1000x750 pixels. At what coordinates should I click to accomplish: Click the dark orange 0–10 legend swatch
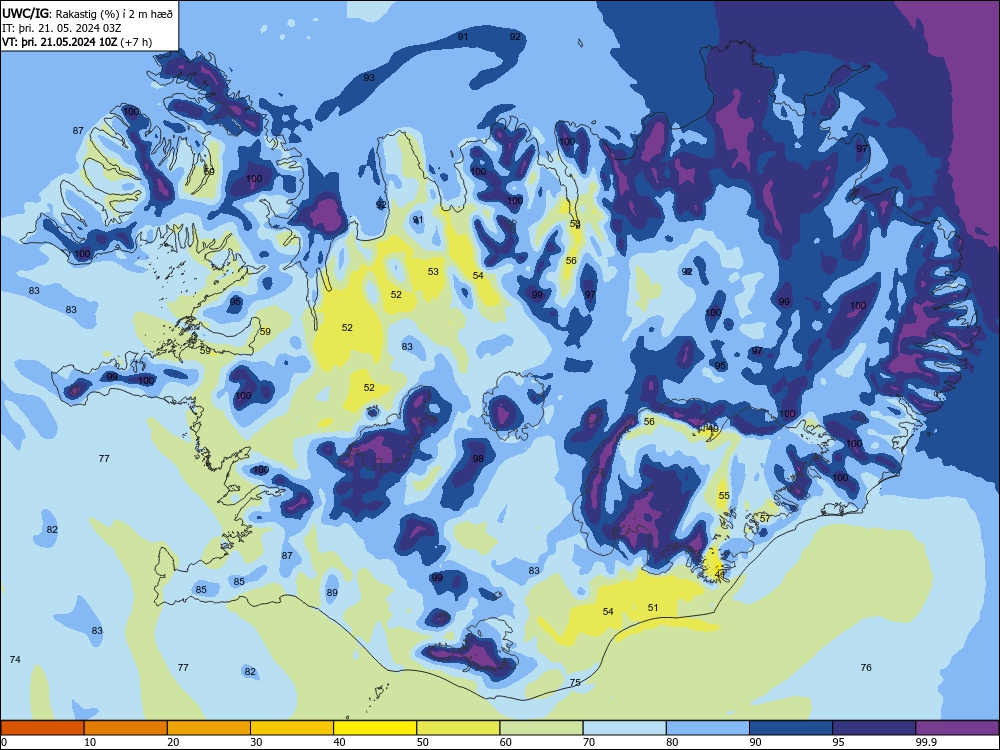pyautogui.click(x=42, y=728)
